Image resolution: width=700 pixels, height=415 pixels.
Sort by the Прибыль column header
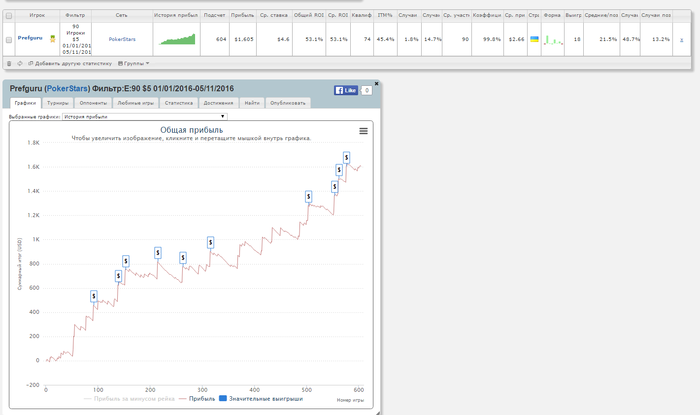coord(243,15)
